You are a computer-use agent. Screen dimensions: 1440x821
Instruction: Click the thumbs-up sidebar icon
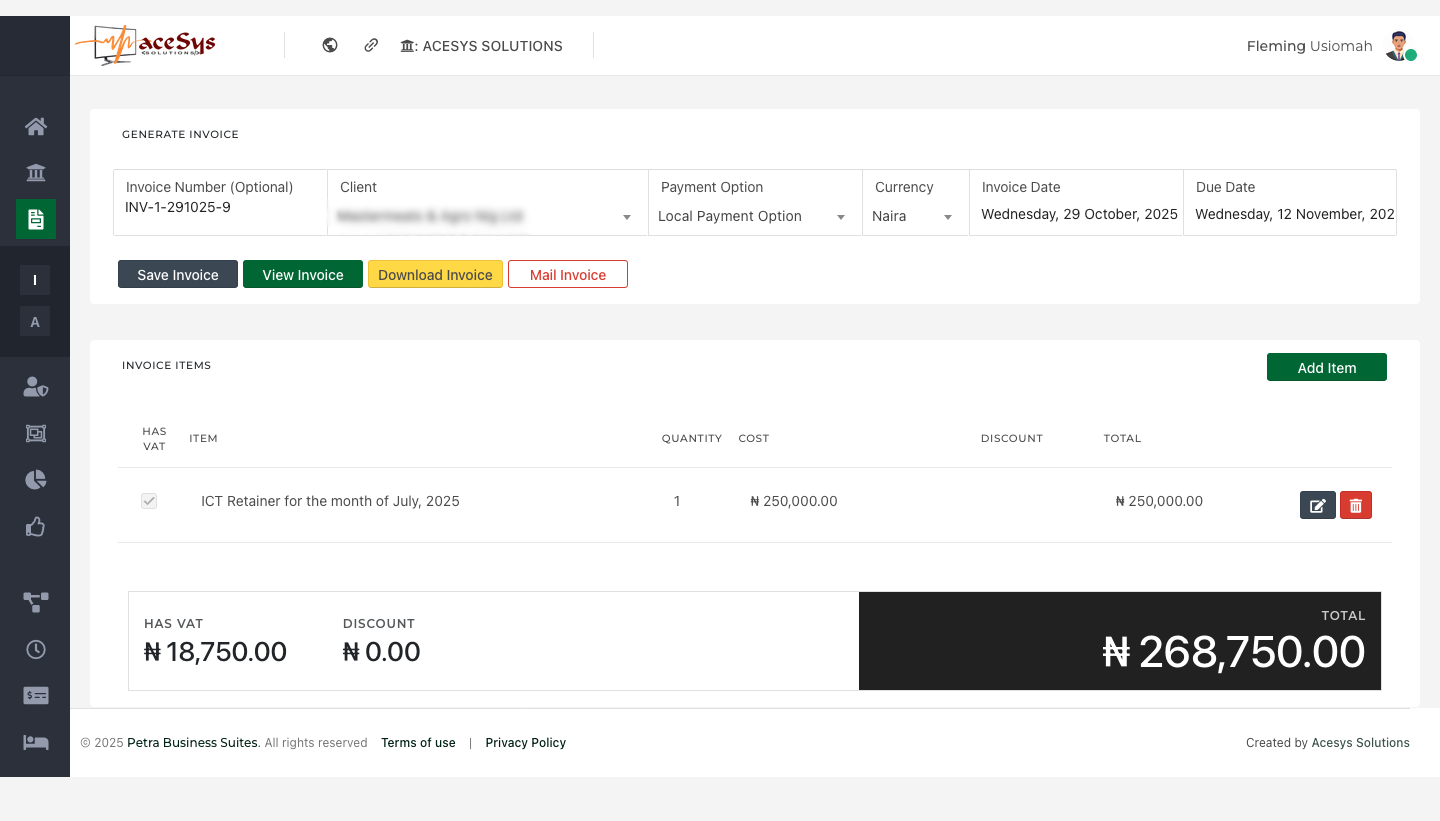pos(36,527)
